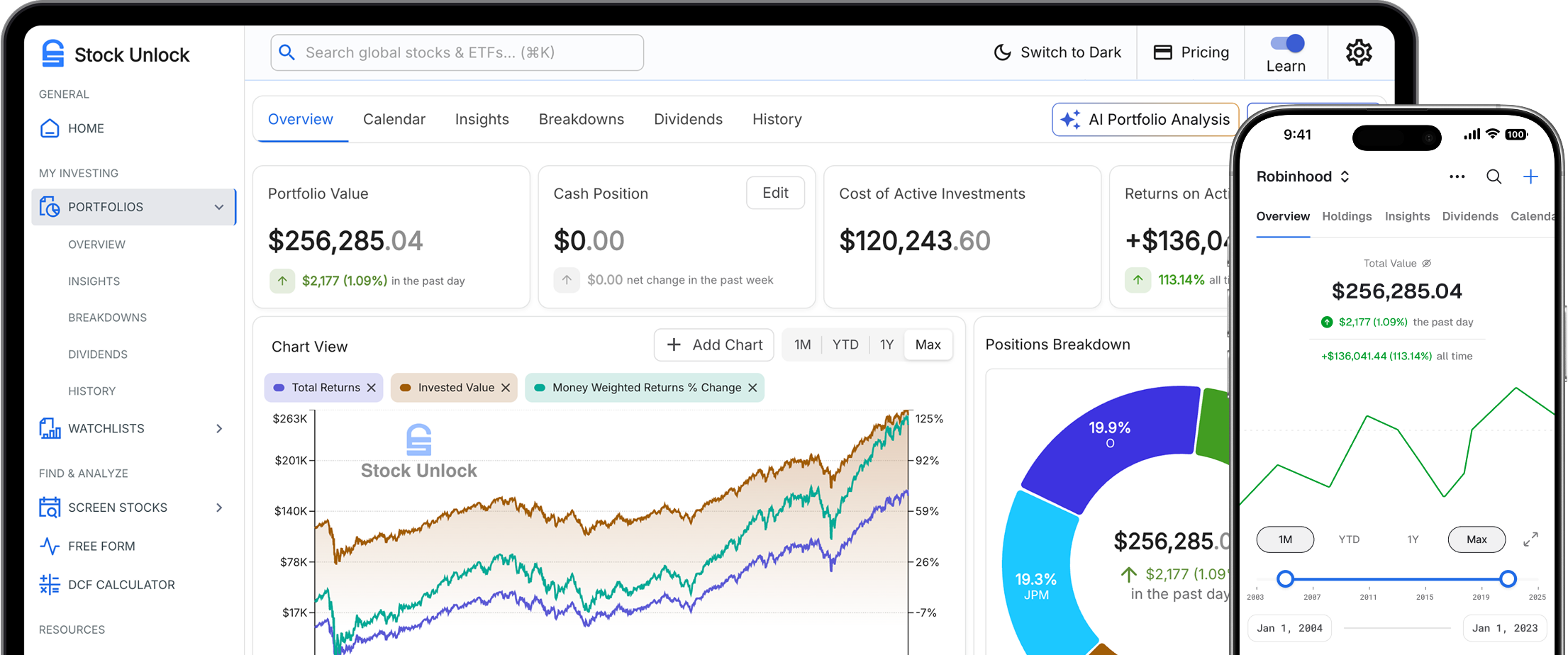Expand the Watchlists sidebar section
The height and width of the screenshot is (655, 1568).
pyautogui.click(x=219, y=429)
